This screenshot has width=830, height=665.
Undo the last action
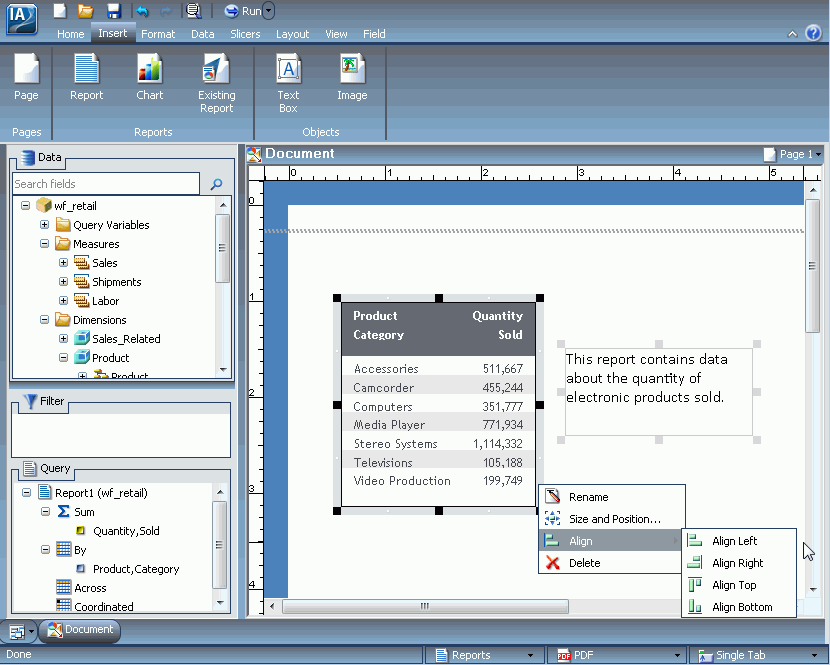(142, 11)
